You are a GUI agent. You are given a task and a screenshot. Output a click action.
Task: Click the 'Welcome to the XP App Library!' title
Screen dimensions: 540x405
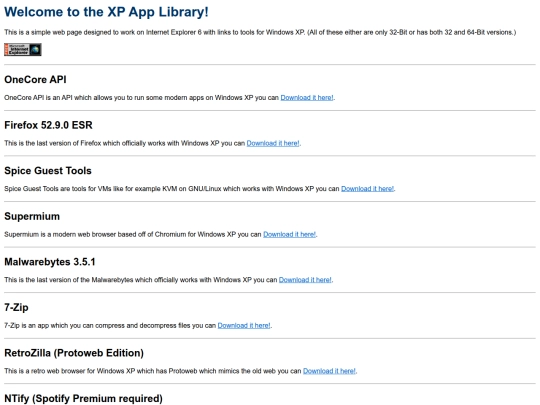coord(106,12)
